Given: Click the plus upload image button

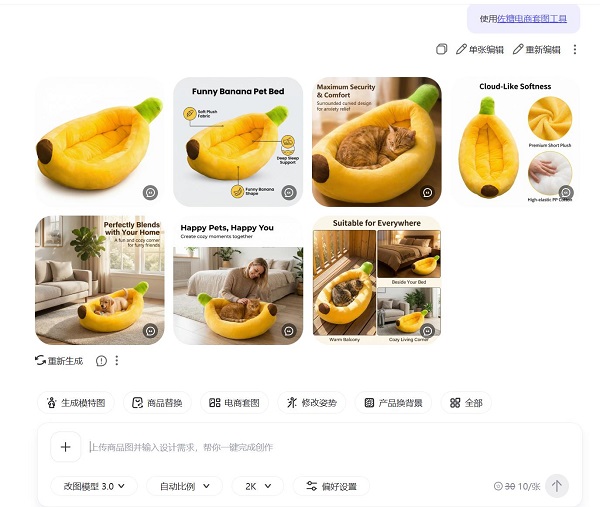Looking at the screenshot, I should tap(65, 447).
